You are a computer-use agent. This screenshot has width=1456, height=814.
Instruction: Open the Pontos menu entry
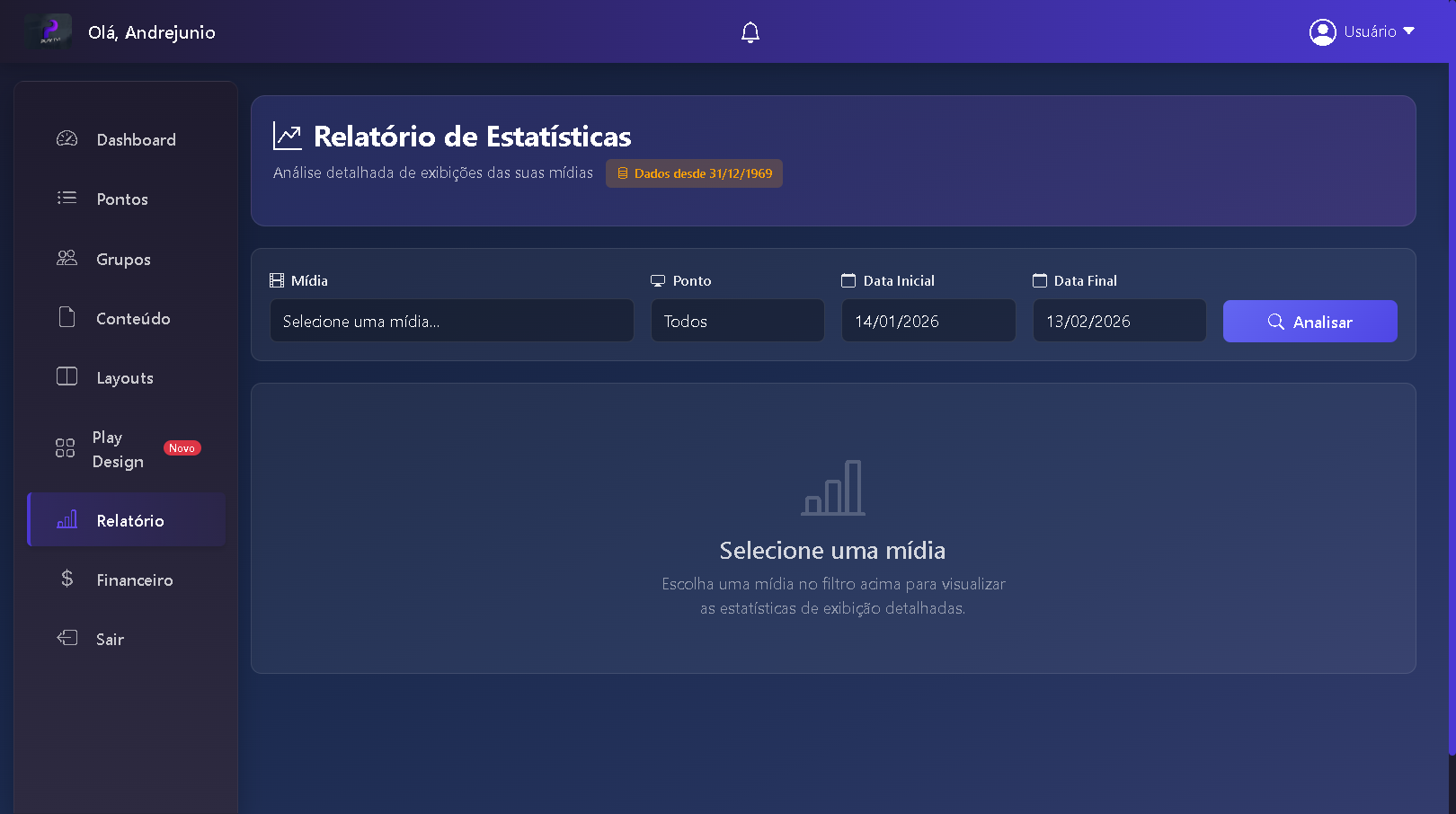(x=122, y=199)
